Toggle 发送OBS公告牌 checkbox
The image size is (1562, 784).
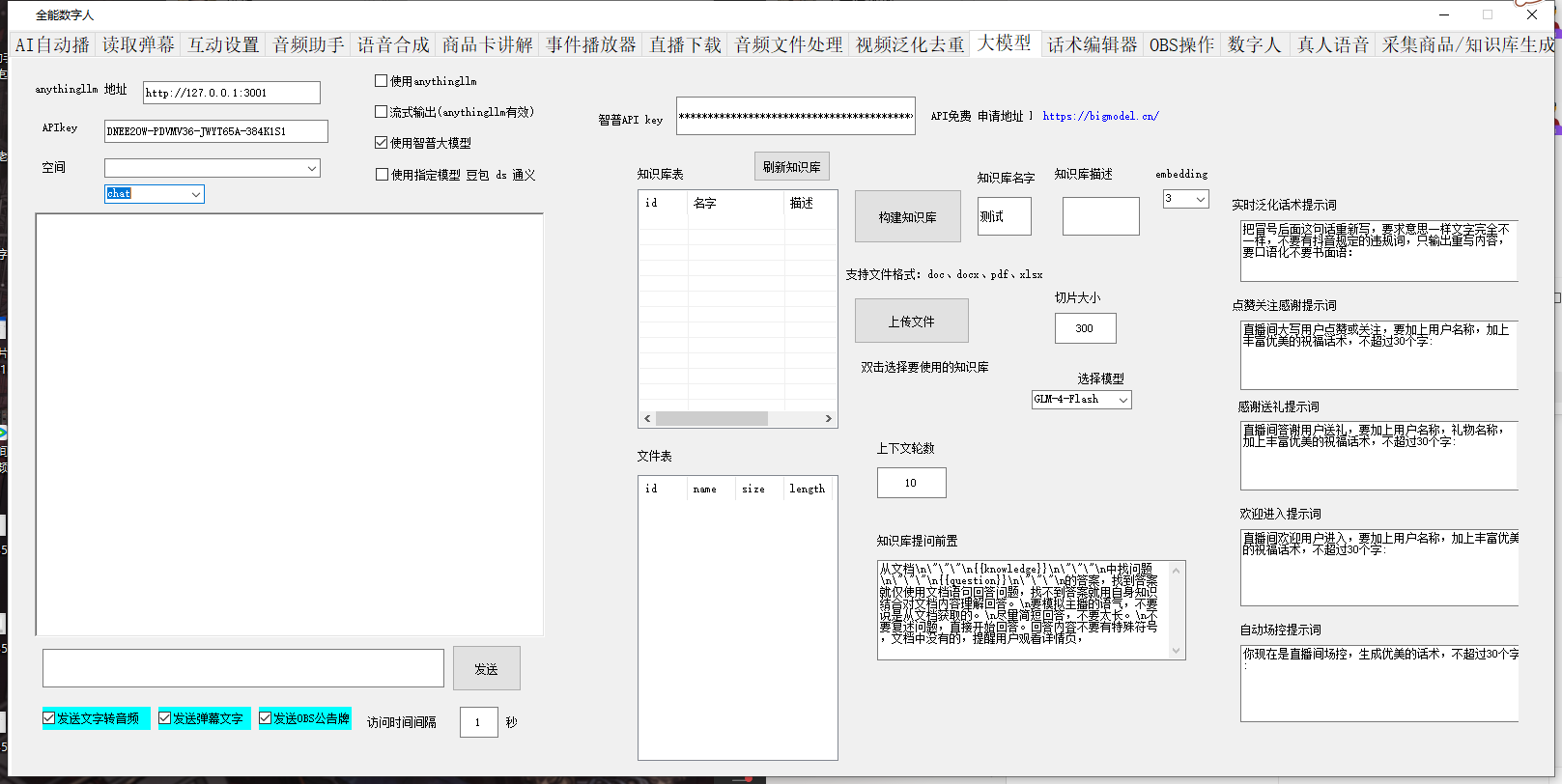coord(266,718)
